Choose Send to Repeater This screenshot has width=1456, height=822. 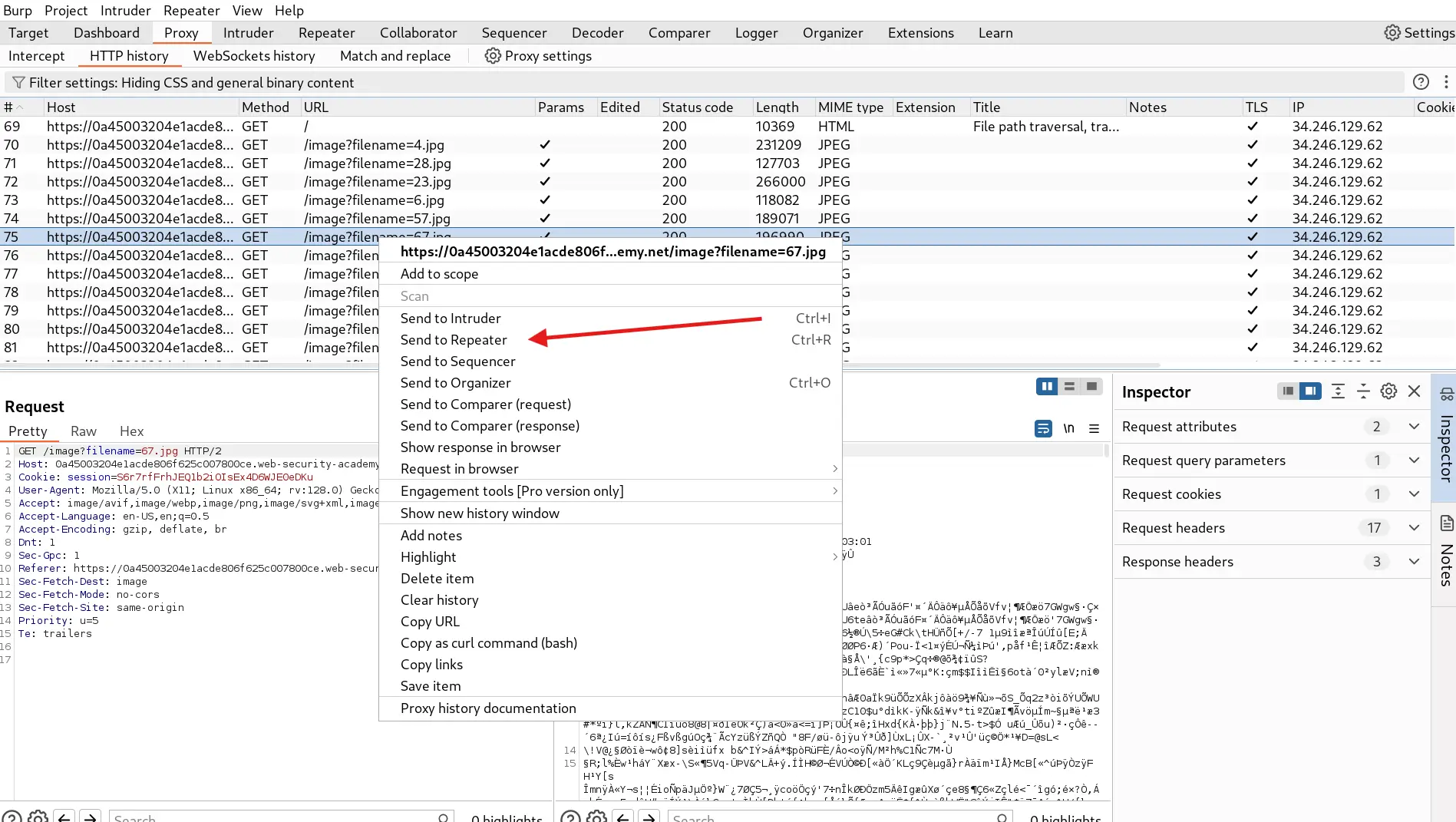610,340
